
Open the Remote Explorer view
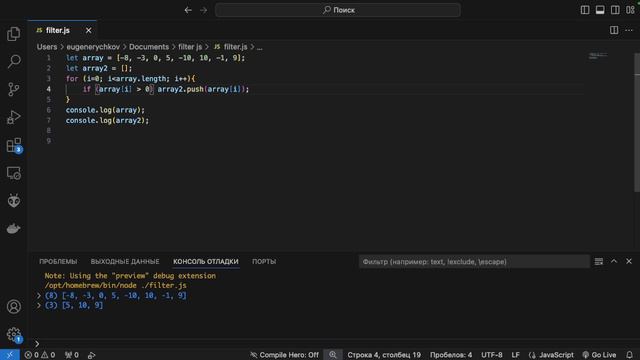(13, 173)
